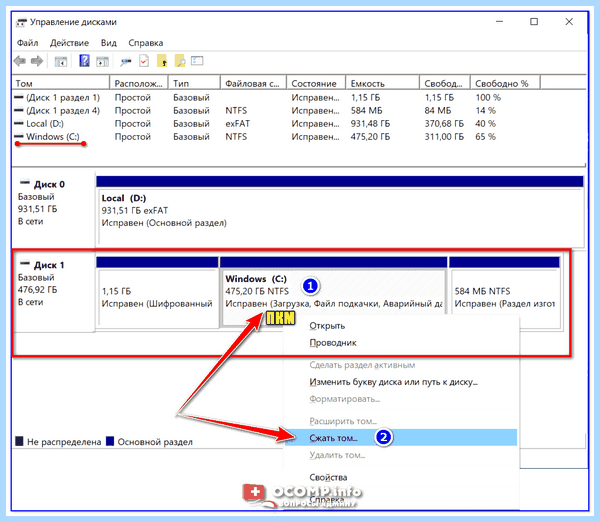Click the Не распределена legend color square
Image resolution: width=600 pixels, height=522 pixels.
19,441
